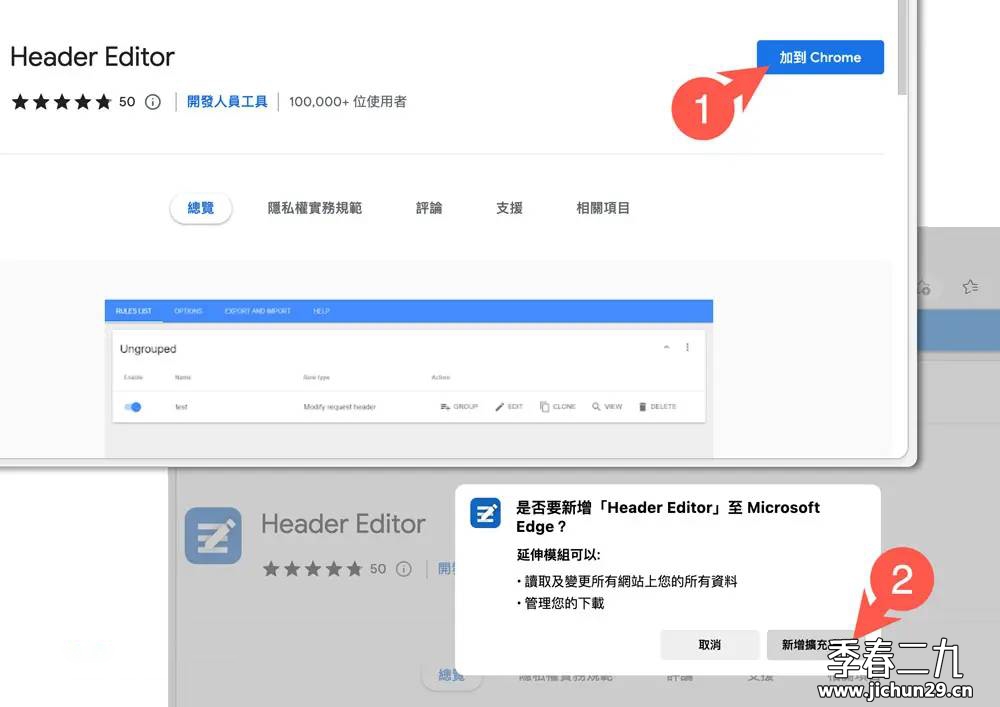Open the 評論 tab

point(429,208)
